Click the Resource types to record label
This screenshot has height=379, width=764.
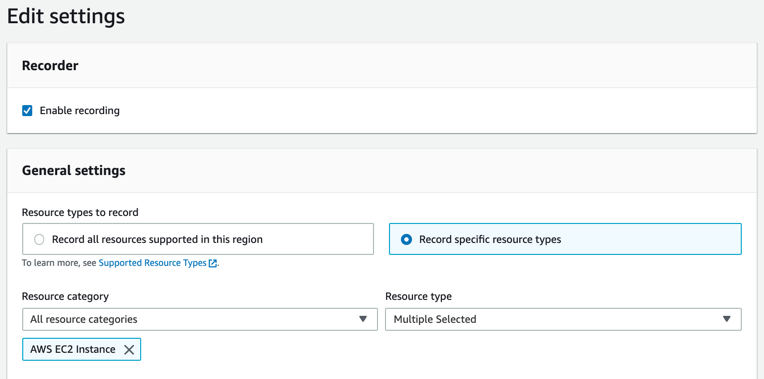point(80,212)
